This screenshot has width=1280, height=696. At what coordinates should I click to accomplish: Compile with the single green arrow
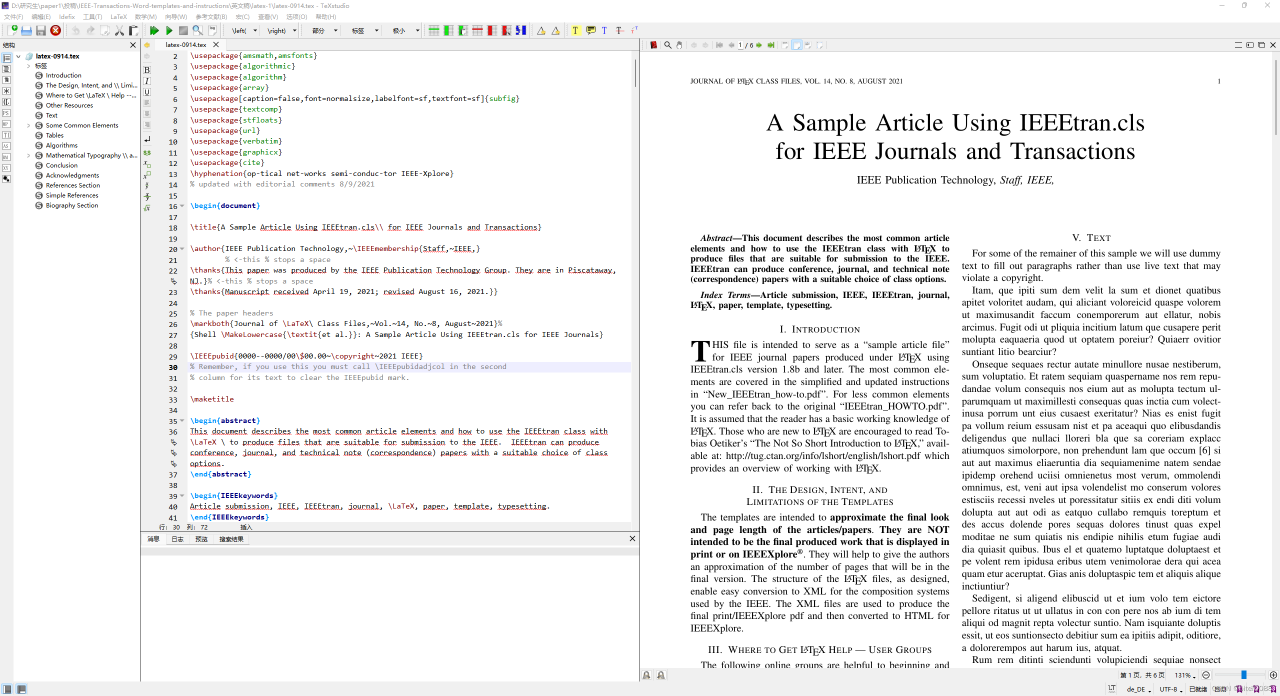[x=169, y=31]
